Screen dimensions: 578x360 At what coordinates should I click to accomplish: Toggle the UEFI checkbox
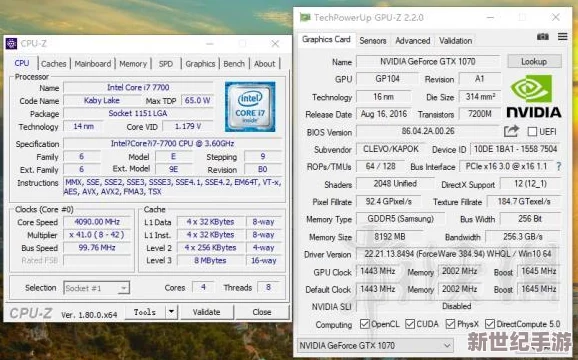pyautogui.click(x=532, y=132)
